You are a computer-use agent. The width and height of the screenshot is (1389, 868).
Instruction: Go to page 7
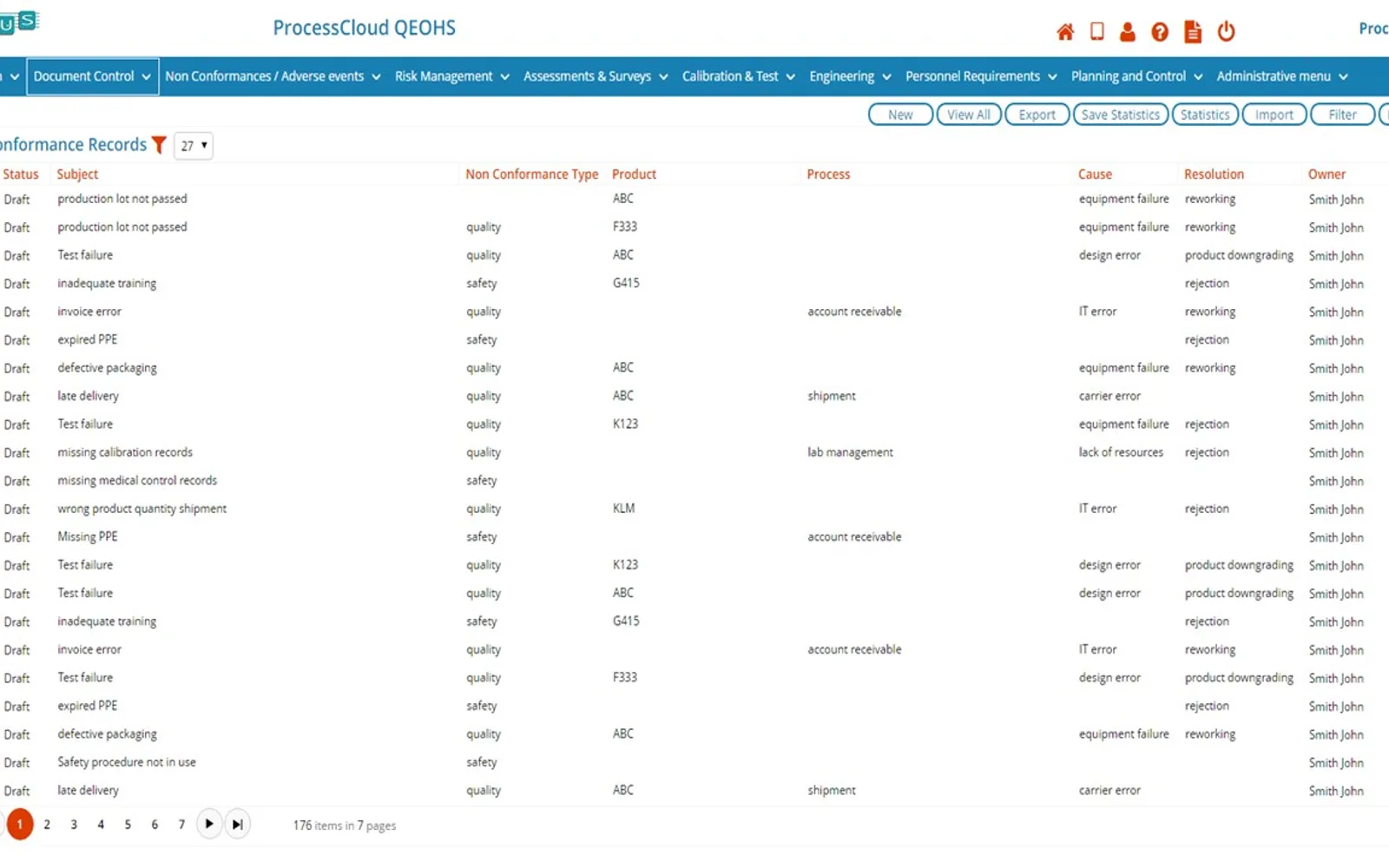[x=181, y=825]
